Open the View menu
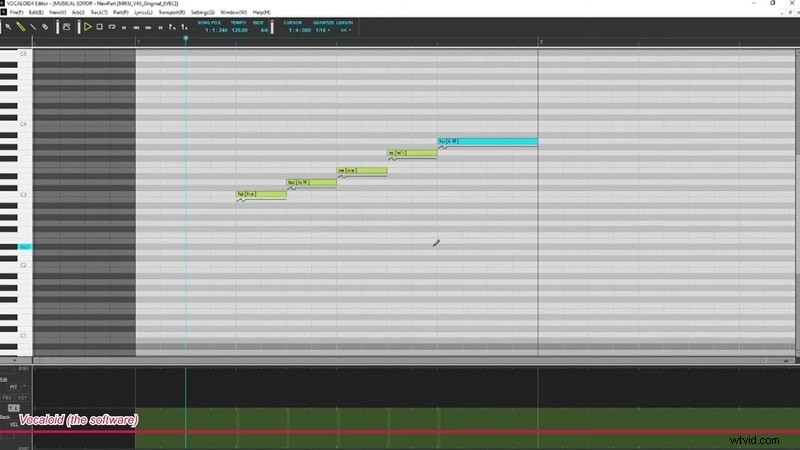This screenshot has width=800, height=450. click(57, 12)
